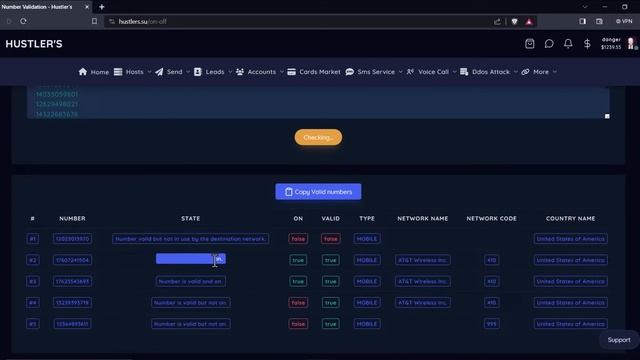Click the red false VALID badge in row #1
The height and width of the screenshot is (360, 640).
click(x=331, y=239)
